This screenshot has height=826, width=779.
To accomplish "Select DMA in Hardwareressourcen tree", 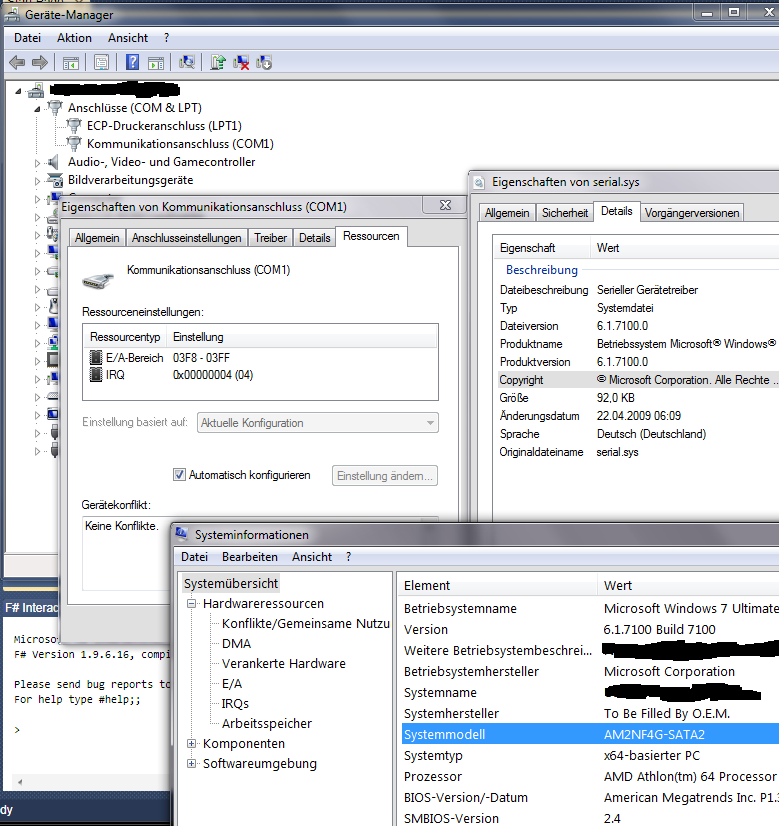I will click(x=236, y=644).
